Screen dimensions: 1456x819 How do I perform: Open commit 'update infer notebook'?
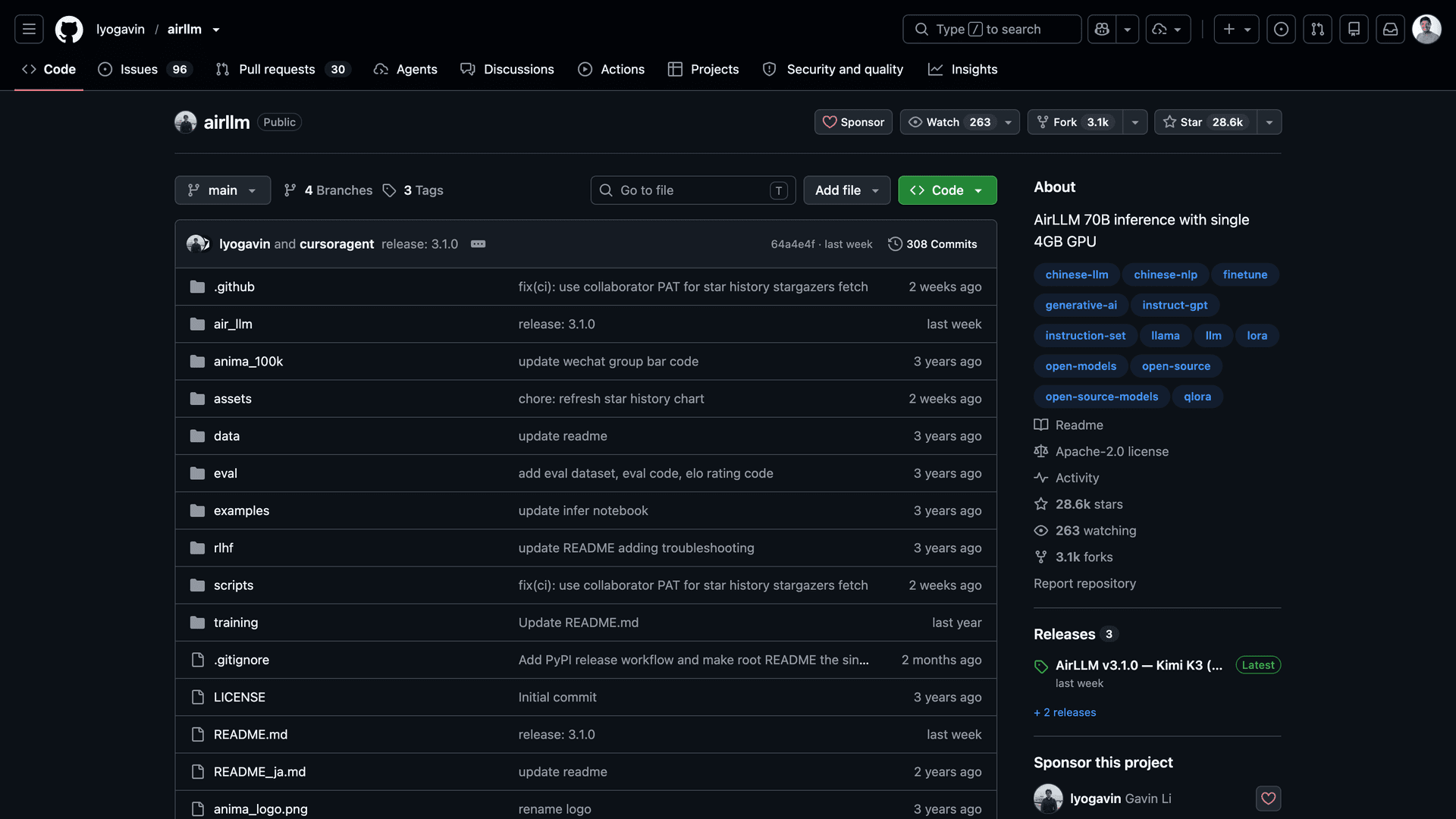click(583, 511)
